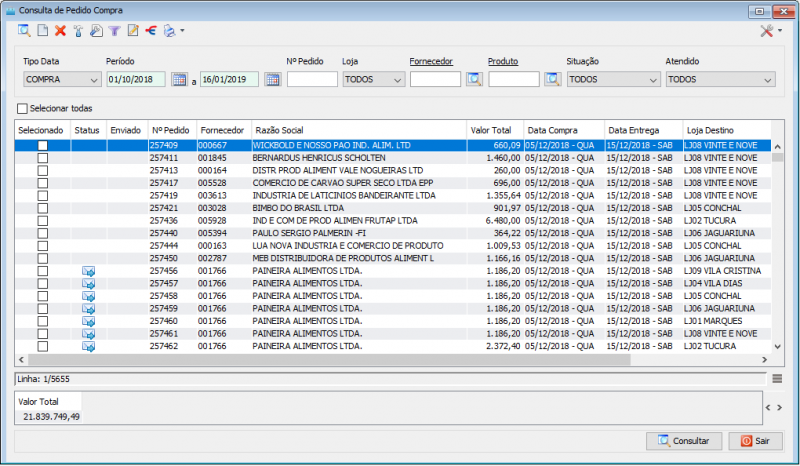Open the end date calendar picker
Viewport: 800px width, 466px height.
pyautogui.click(x=273, y=79)
